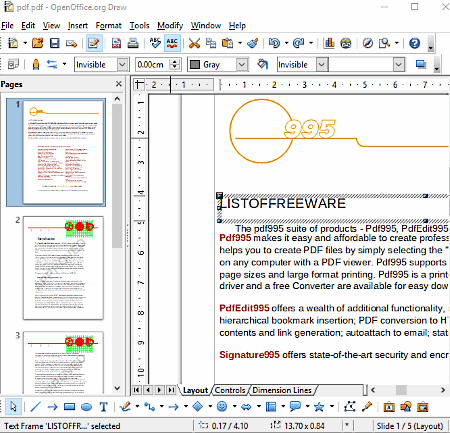
Task: Open the Navigator compass icon
Action: click(368, 43)
